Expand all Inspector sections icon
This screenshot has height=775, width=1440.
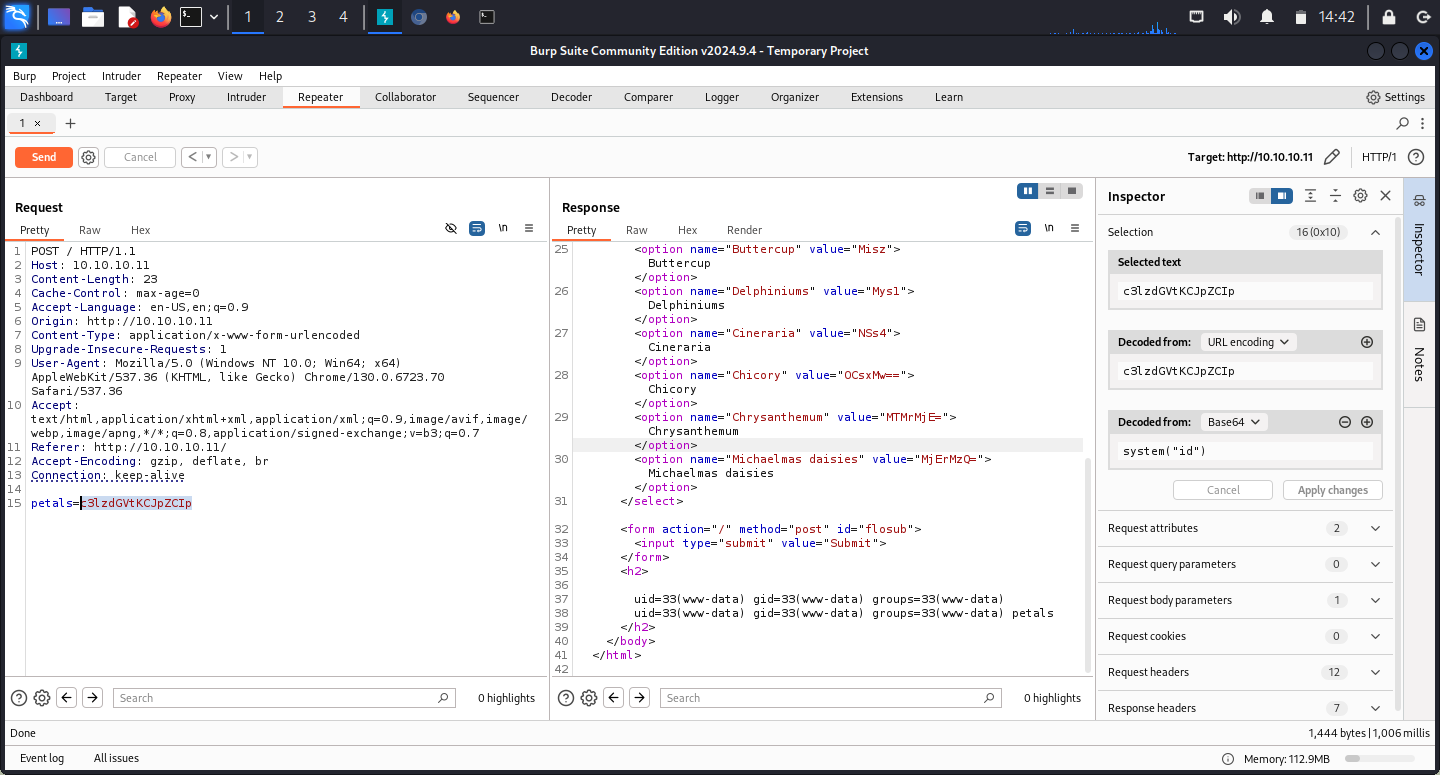tap(1310, 196)
